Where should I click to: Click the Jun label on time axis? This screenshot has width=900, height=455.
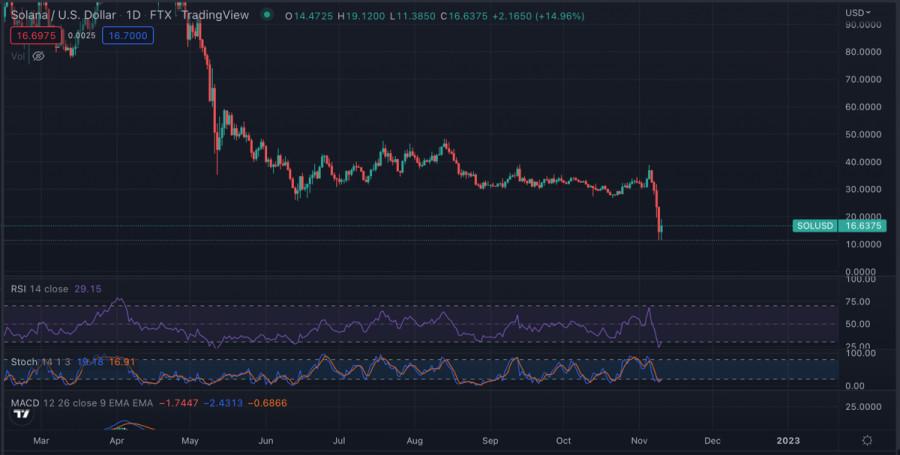click(266, 441)
